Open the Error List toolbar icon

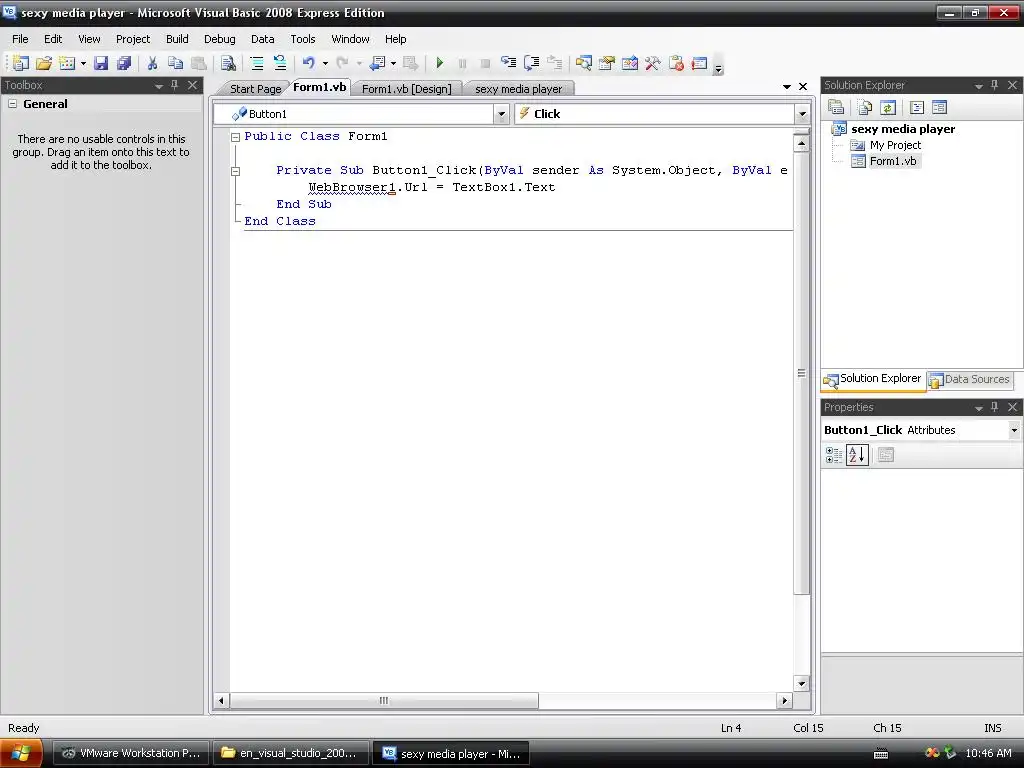[x=676, y=63]
